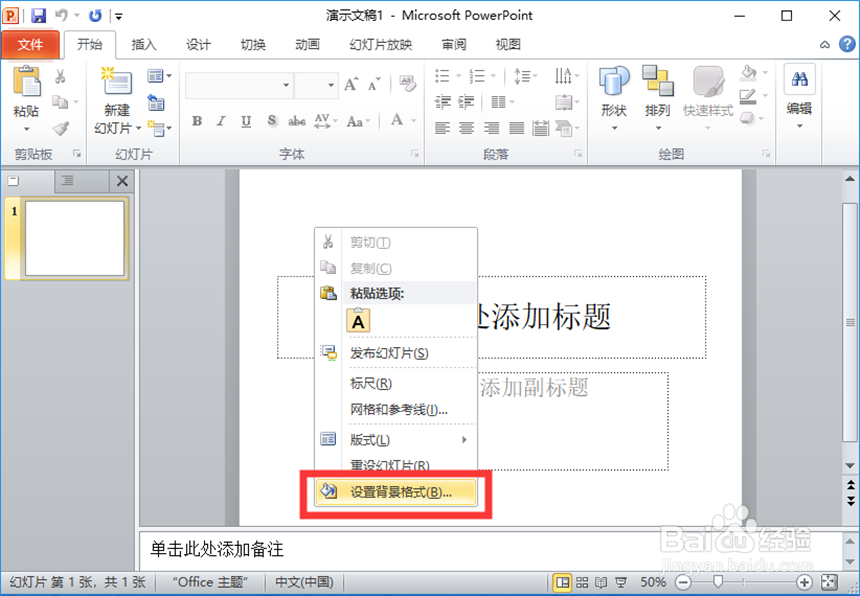Click the Redo icon in title bar

tap(95, 15)
